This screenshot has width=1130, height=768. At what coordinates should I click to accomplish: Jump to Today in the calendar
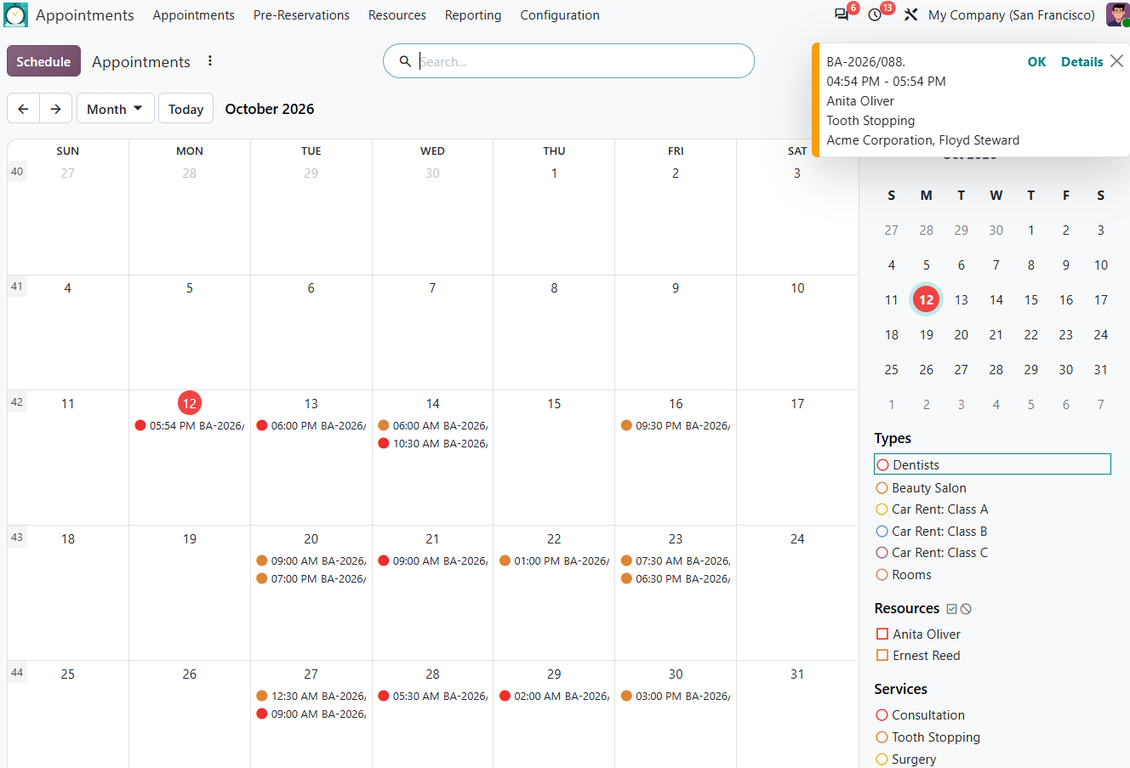(186, 109)
